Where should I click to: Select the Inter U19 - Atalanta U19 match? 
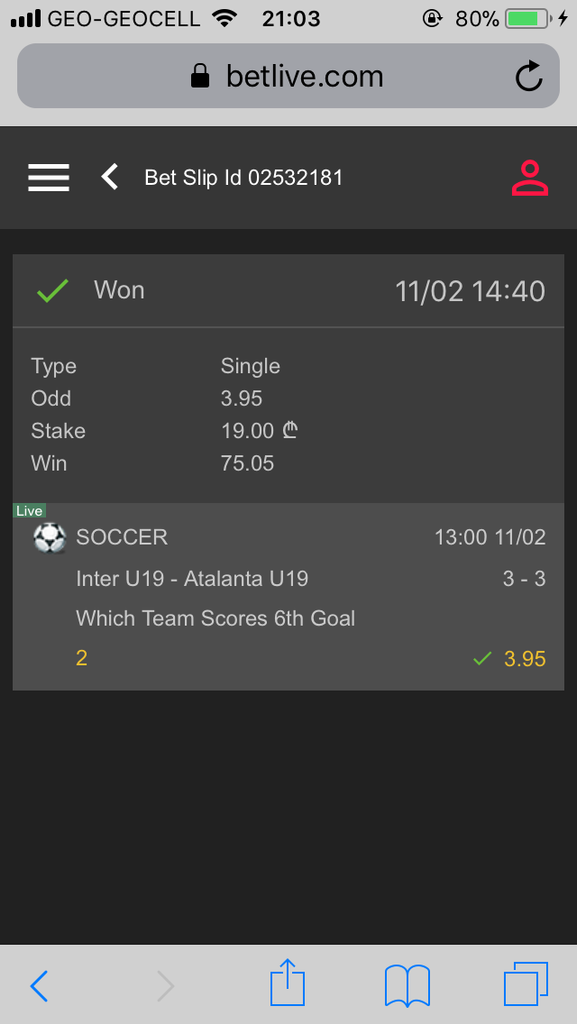192,579
